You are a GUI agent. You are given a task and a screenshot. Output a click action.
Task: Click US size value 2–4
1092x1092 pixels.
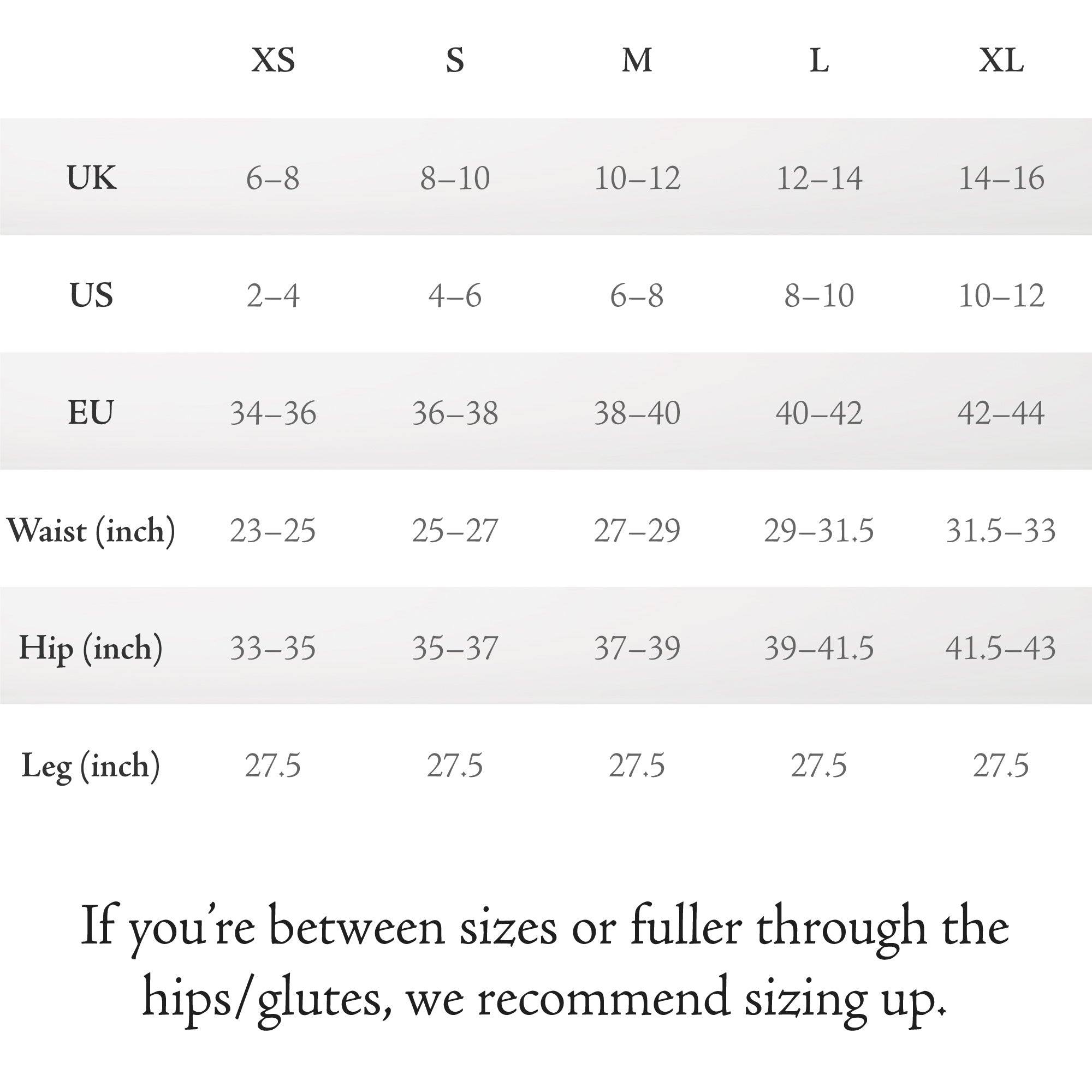click(273, 295)
